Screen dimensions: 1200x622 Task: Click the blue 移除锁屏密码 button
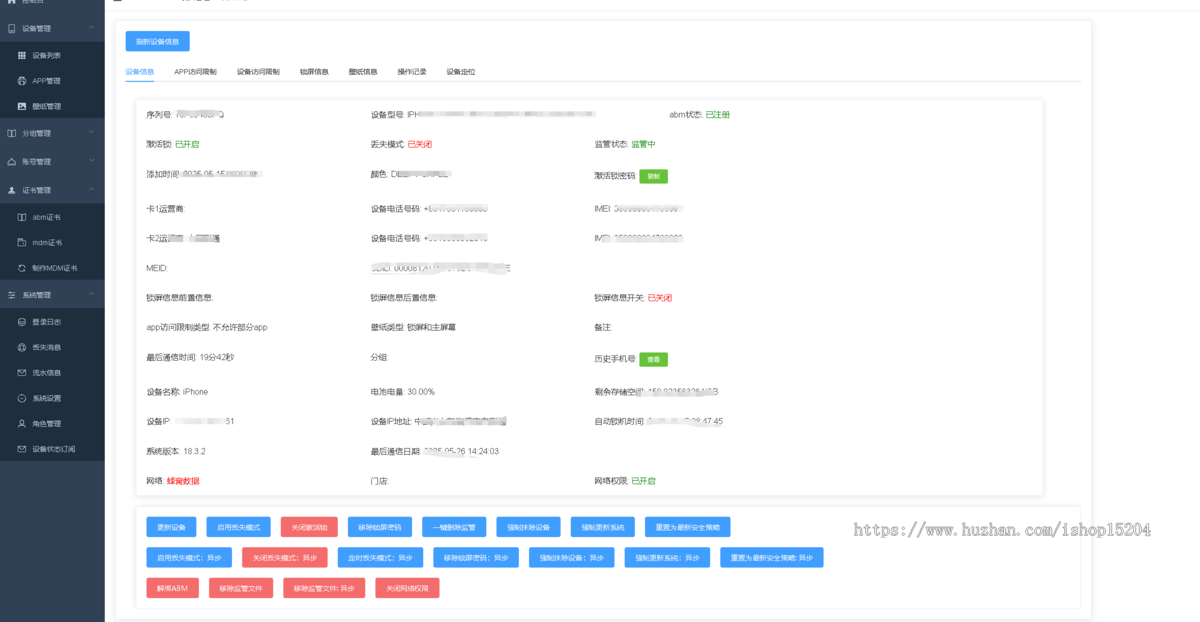(381, 527)
